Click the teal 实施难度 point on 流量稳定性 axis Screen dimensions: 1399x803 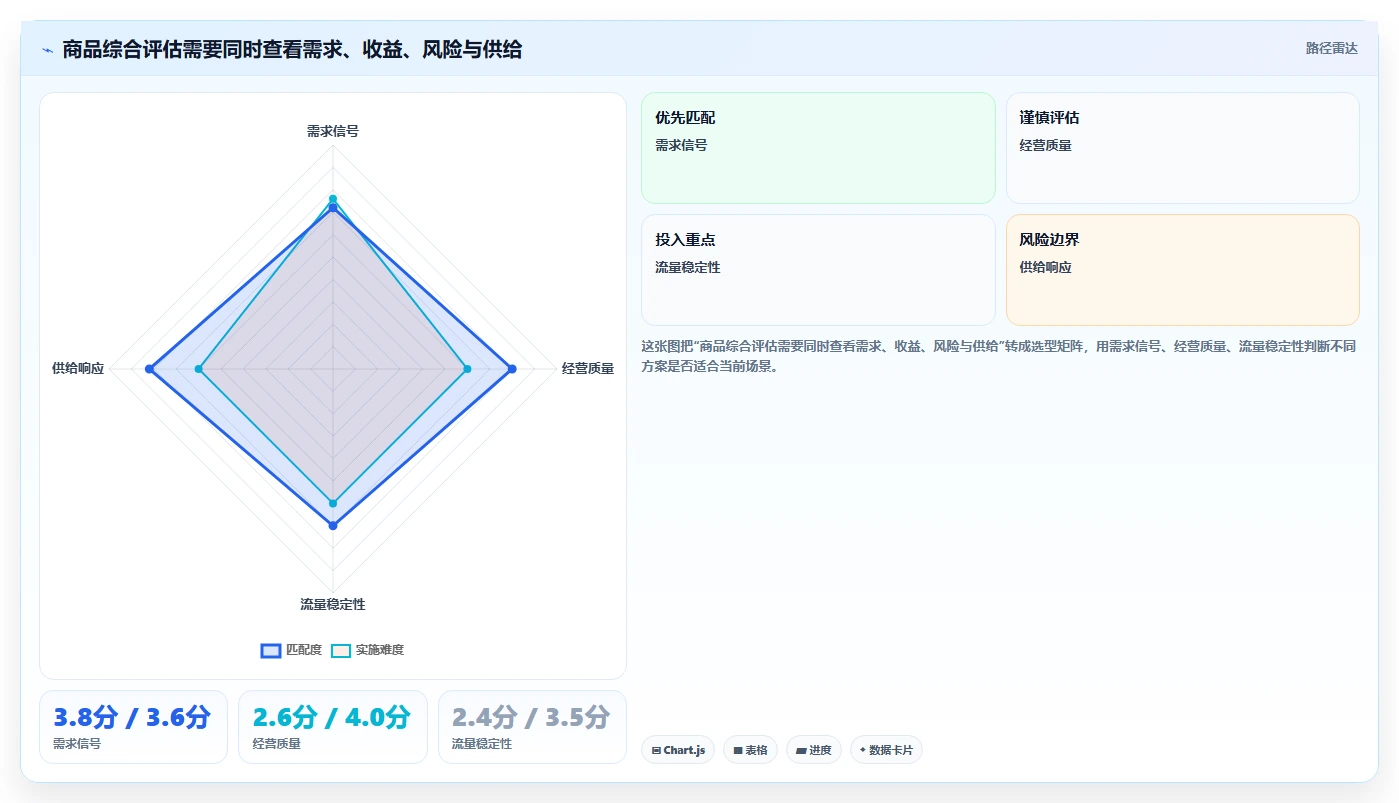333,503
